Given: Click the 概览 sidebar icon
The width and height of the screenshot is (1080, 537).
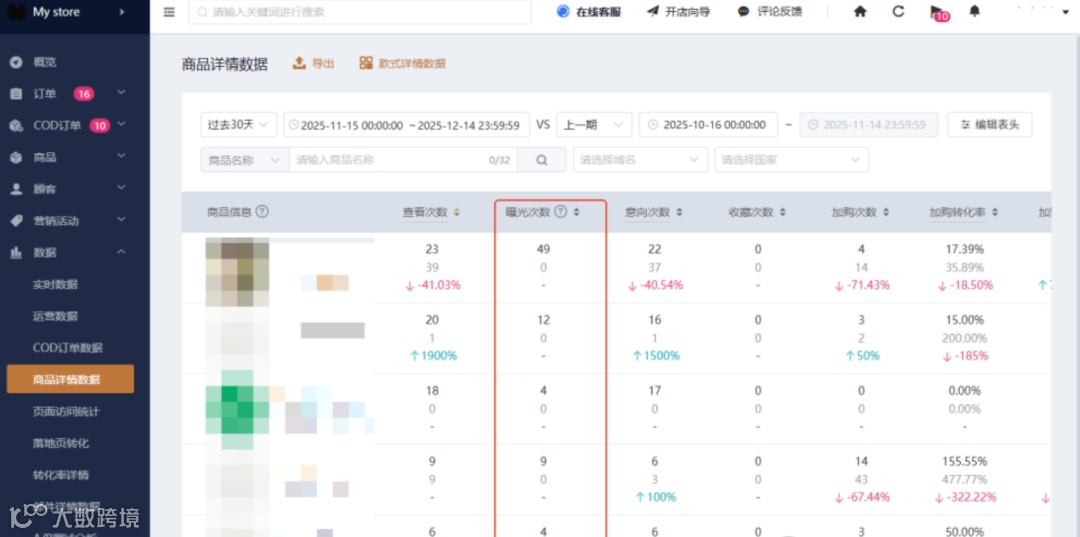Looking at the screenshot, I should [x=16, y=62].
